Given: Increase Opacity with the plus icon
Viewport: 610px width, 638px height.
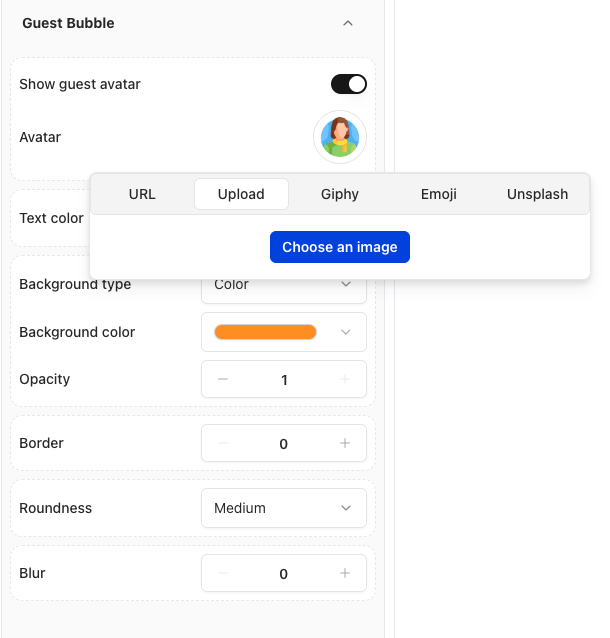Looking at the screenshot, I should tap(345, 379).
